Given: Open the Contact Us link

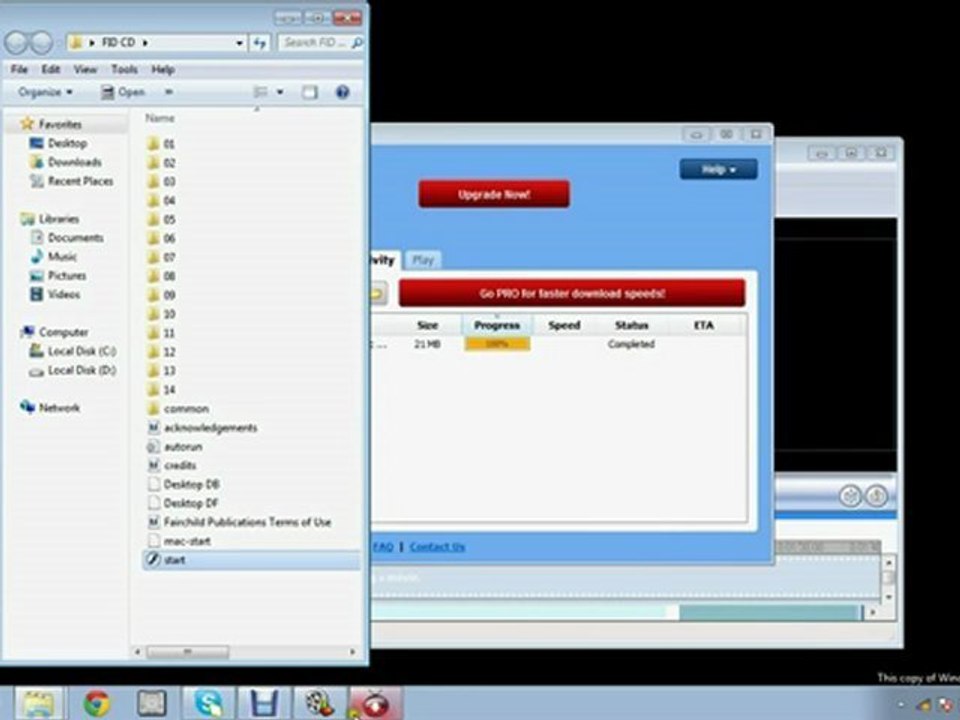Looking at the screenshot, I should [437, 547].
